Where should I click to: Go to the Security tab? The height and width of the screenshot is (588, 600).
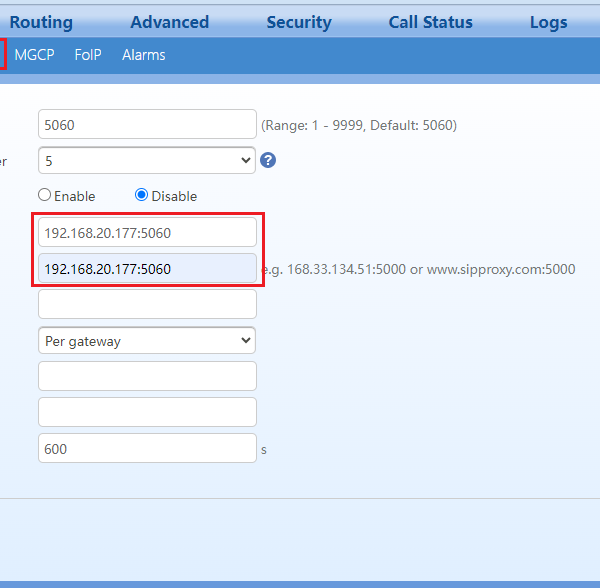click(x=298, y=22)
